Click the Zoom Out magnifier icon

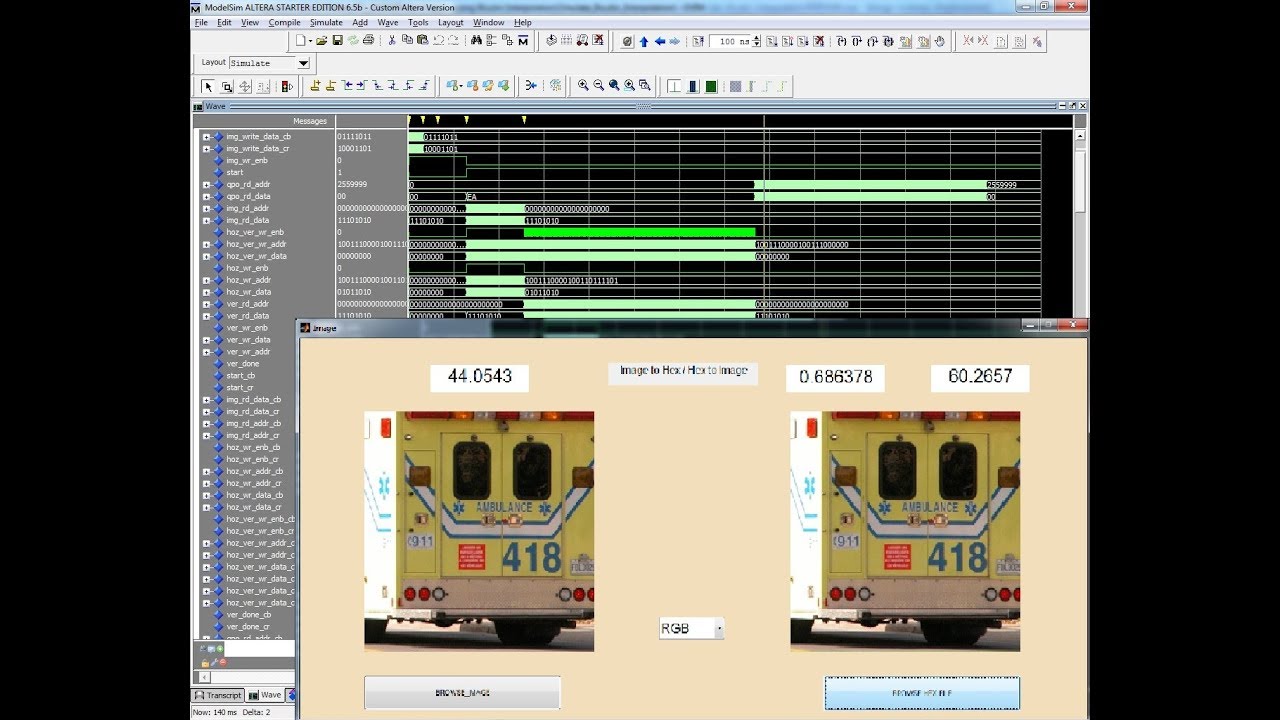(598, 86)
